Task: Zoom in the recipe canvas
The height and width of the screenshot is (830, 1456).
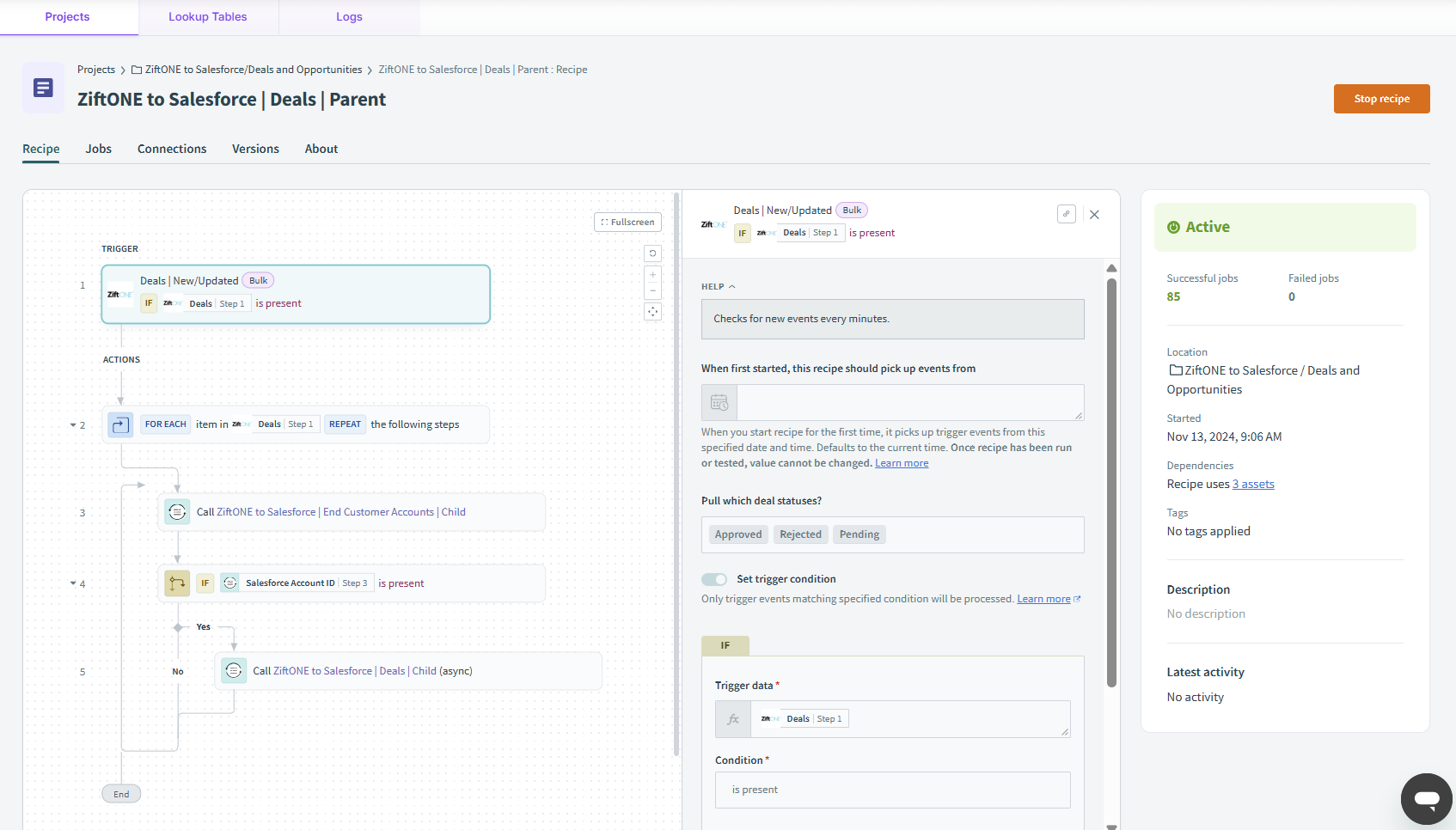Action: [x=653, y=275]
